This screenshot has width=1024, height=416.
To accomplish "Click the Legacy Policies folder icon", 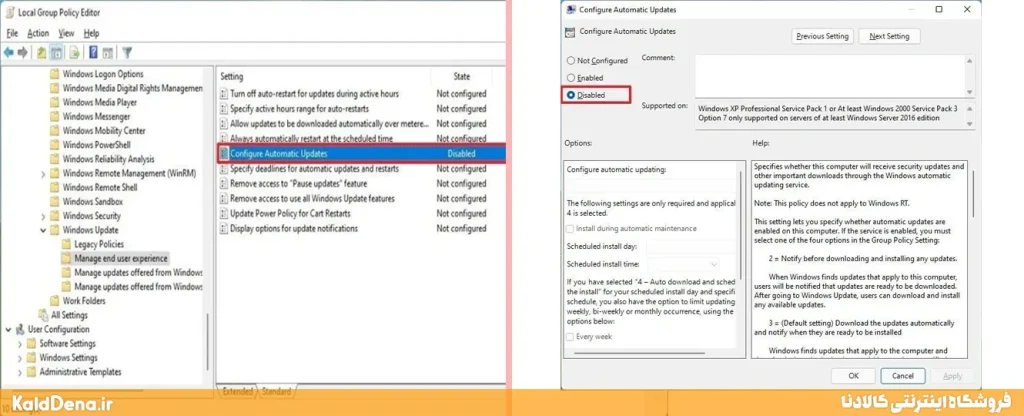I will click(x=66, y=244).
